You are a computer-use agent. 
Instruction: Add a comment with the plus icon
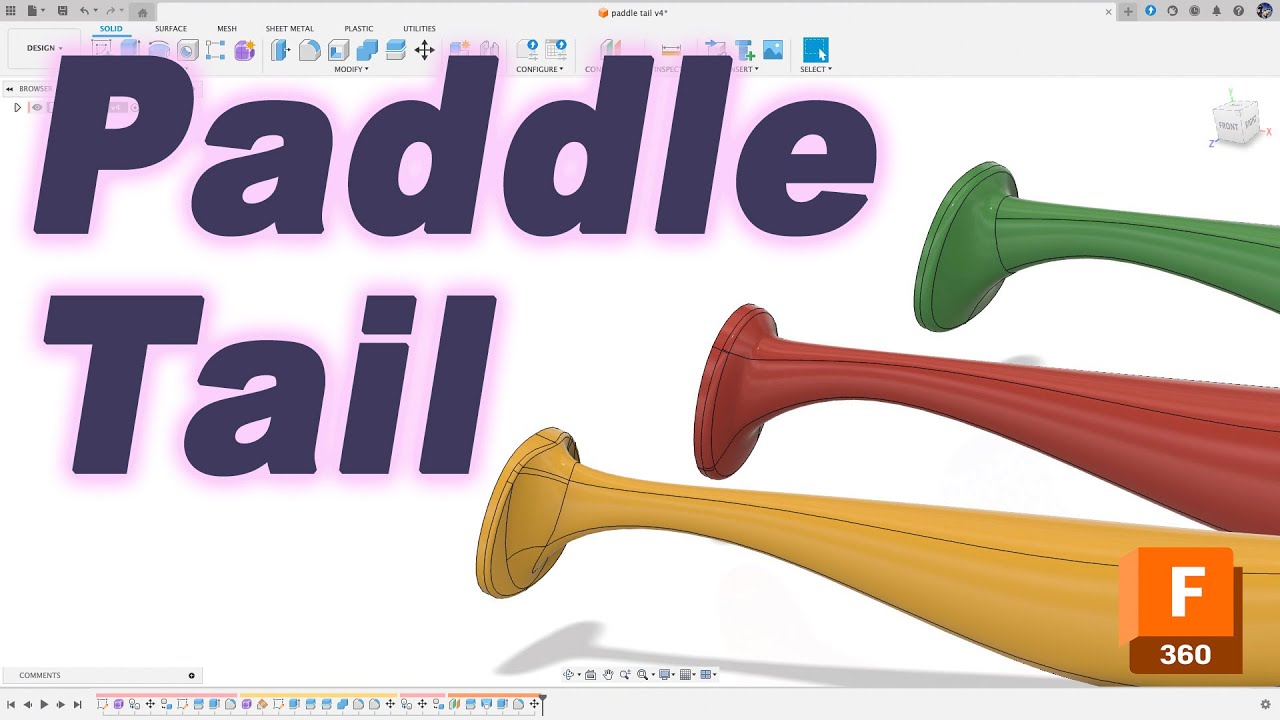tap(192, 675)
